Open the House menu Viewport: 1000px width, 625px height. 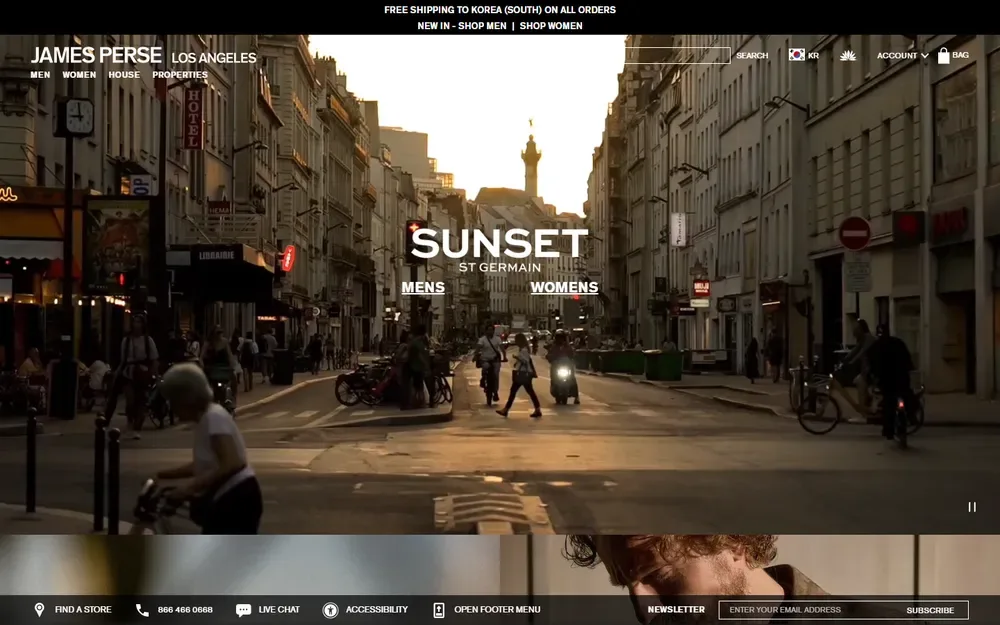124,75
